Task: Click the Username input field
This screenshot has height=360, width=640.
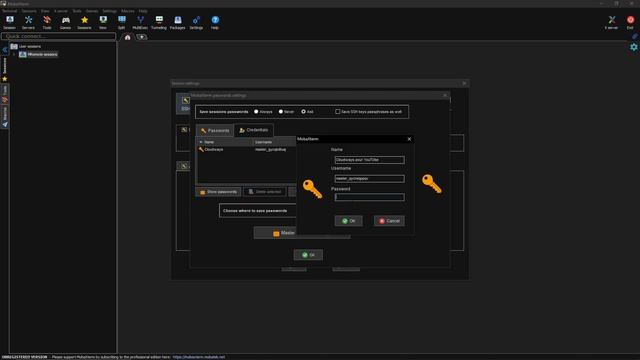Action: [x=369, y=179]
